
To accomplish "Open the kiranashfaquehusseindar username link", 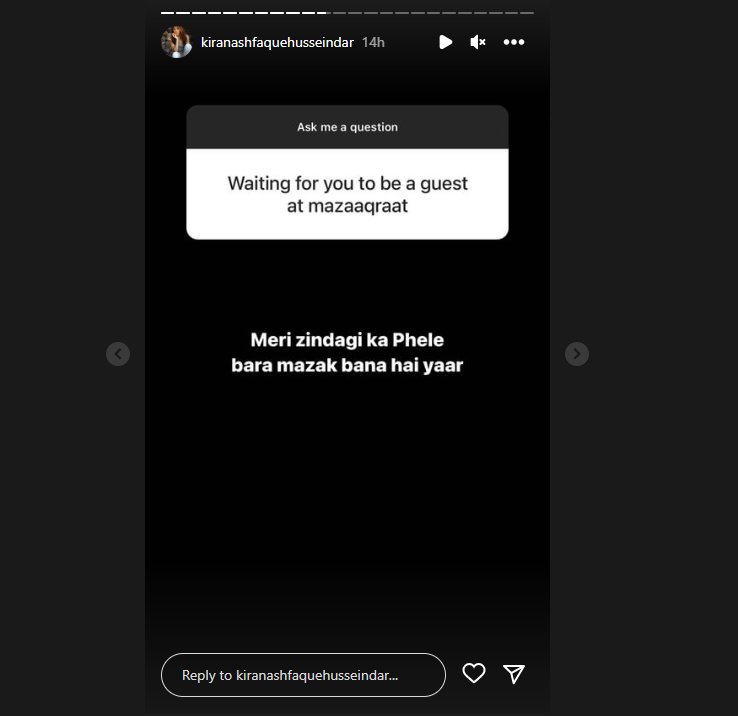I will pyautogui.click(x=277, y=42).
